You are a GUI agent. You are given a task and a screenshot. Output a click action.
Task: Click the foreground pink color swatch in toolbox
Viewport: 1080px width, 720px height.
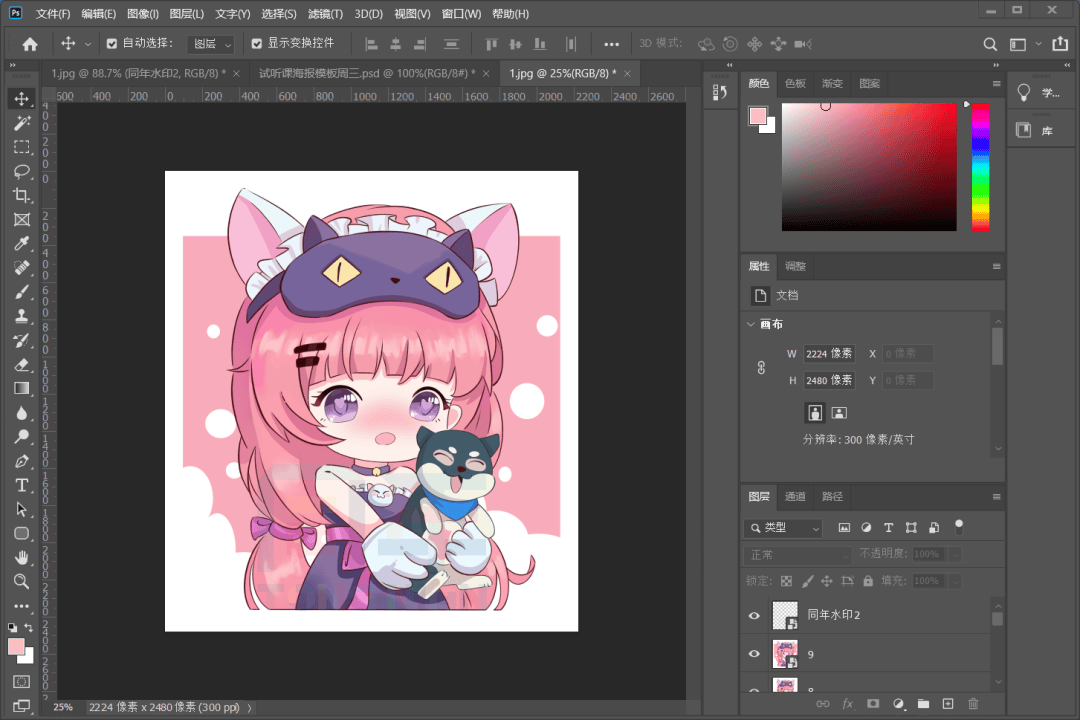16,646
